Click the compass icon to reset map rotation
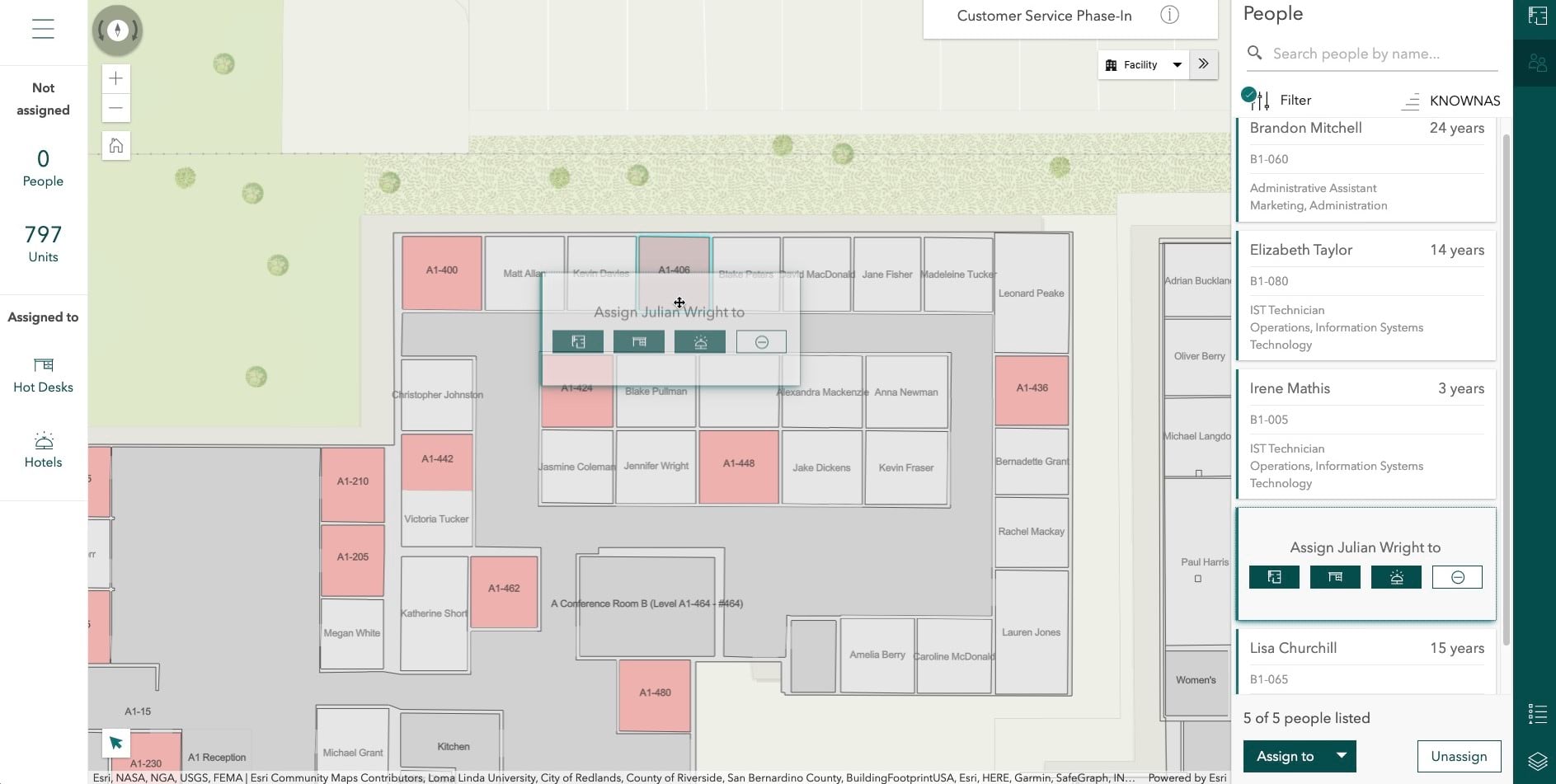Screen dimensions: 1556x784 click(116, 30)
